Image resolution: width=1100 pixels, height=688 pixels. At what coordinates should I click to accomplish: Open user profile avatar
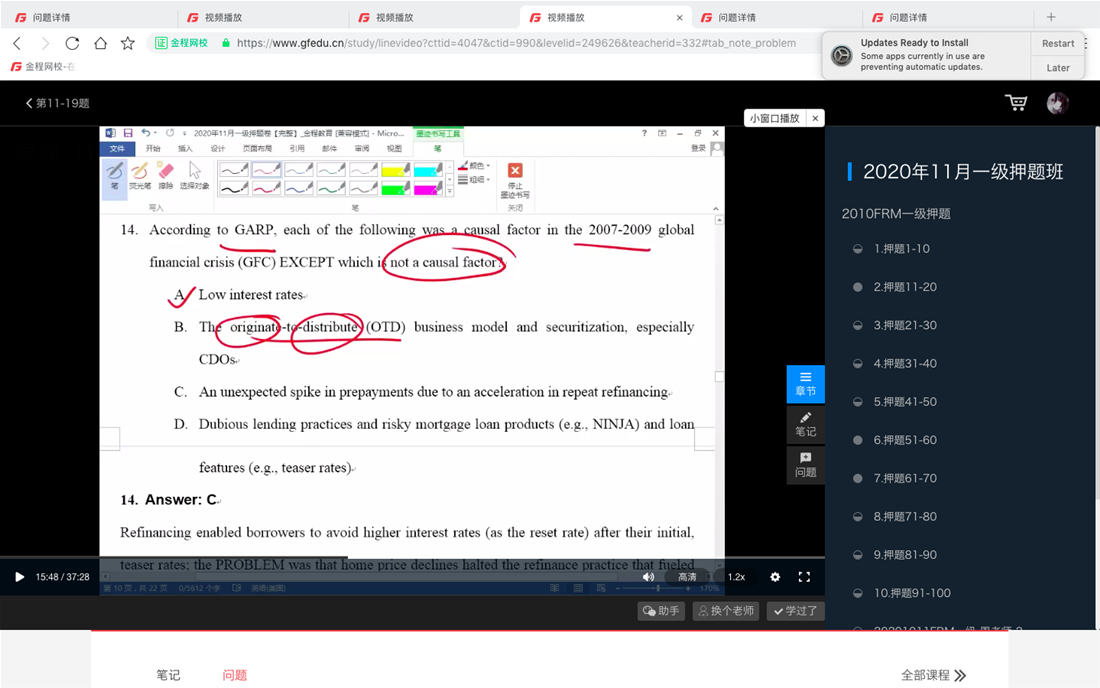[x=1057, y=103]
